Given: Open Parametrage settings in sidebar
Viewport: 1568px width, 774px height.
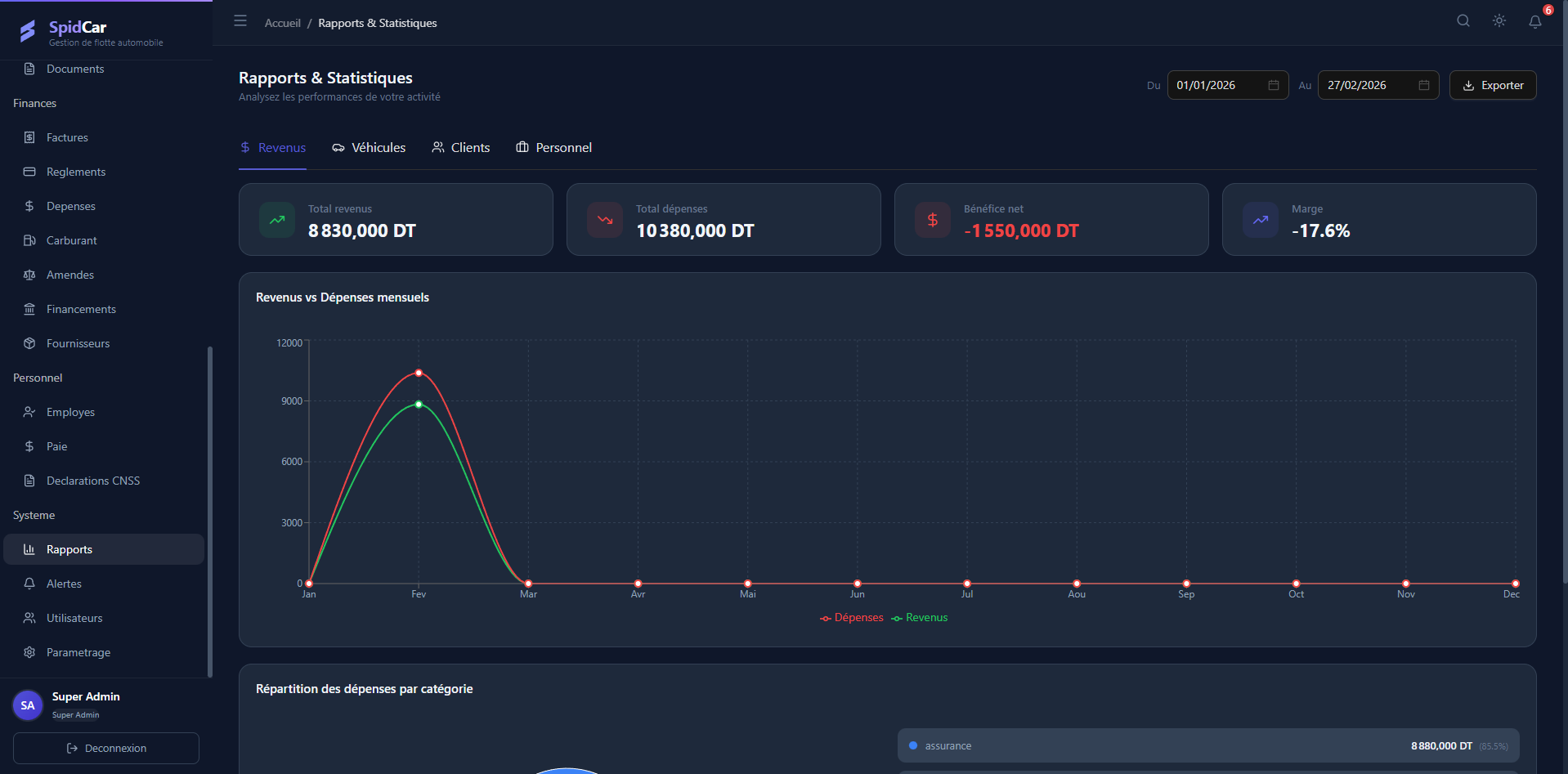Looking at the screenshot, I should click(x=78, y=652).
